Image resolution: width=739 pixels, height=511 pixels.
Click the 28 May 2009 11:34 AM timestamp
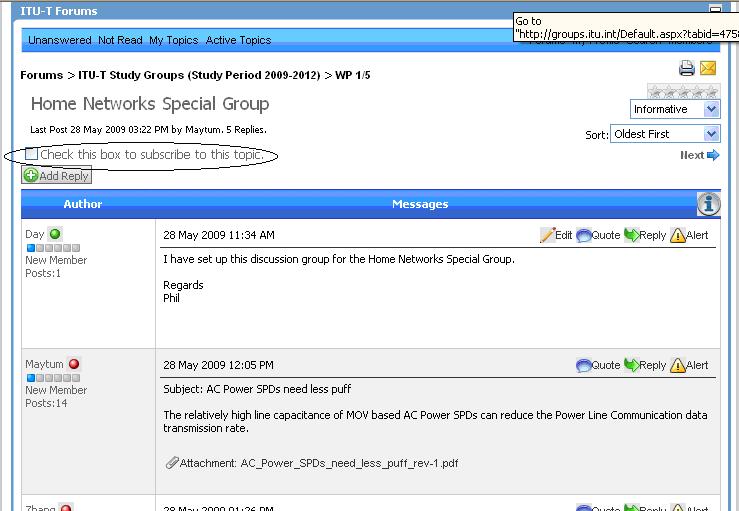pyautogui.click(x=219, y=235)
